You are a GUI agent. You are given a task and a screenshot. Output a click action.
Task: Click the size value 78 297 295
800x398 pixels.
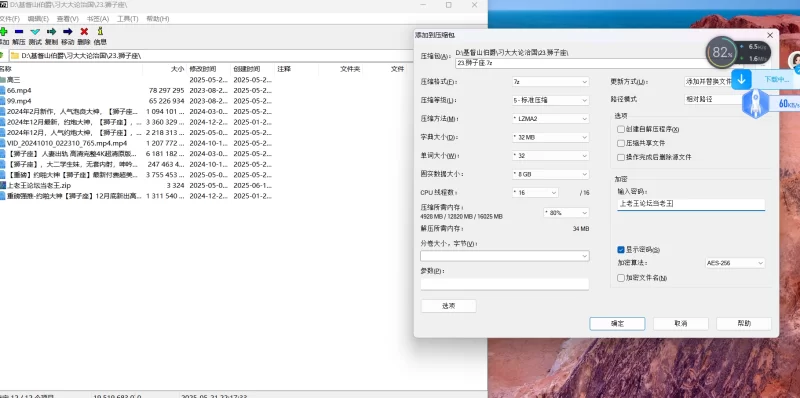click(x=166, y=90)
